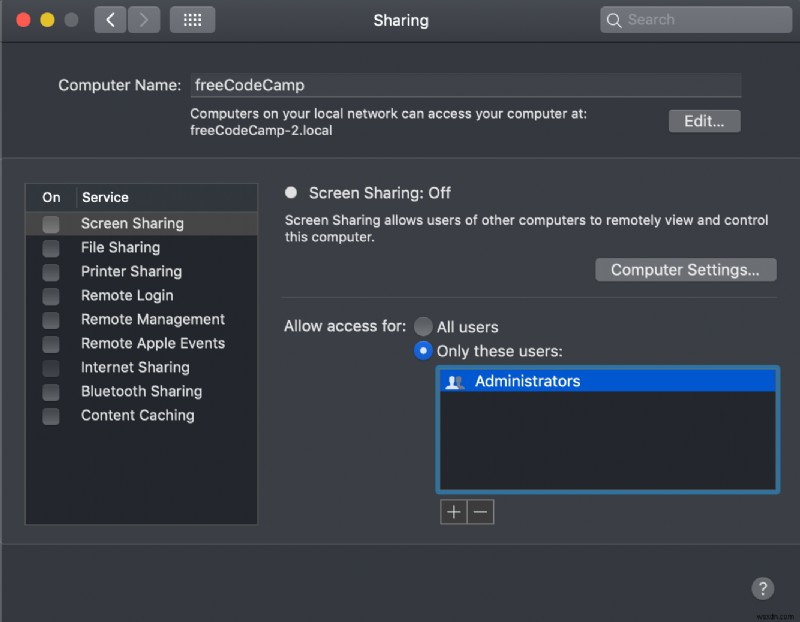The image size is (800, 622).
Task: Click the Administrators group user icon
Action: 457,380
